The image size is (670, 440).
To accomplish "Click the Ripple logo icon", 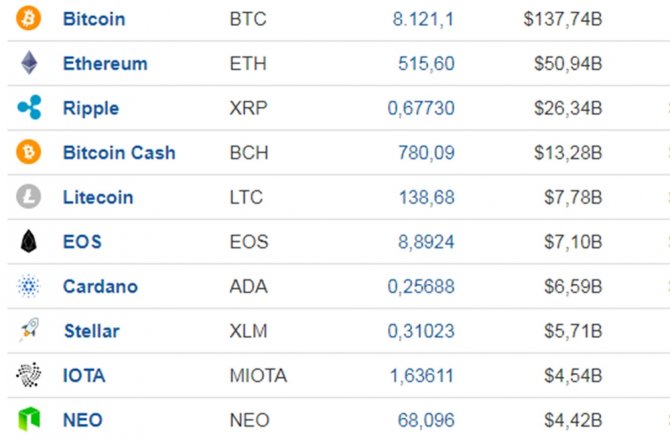I will pos(29,108).
